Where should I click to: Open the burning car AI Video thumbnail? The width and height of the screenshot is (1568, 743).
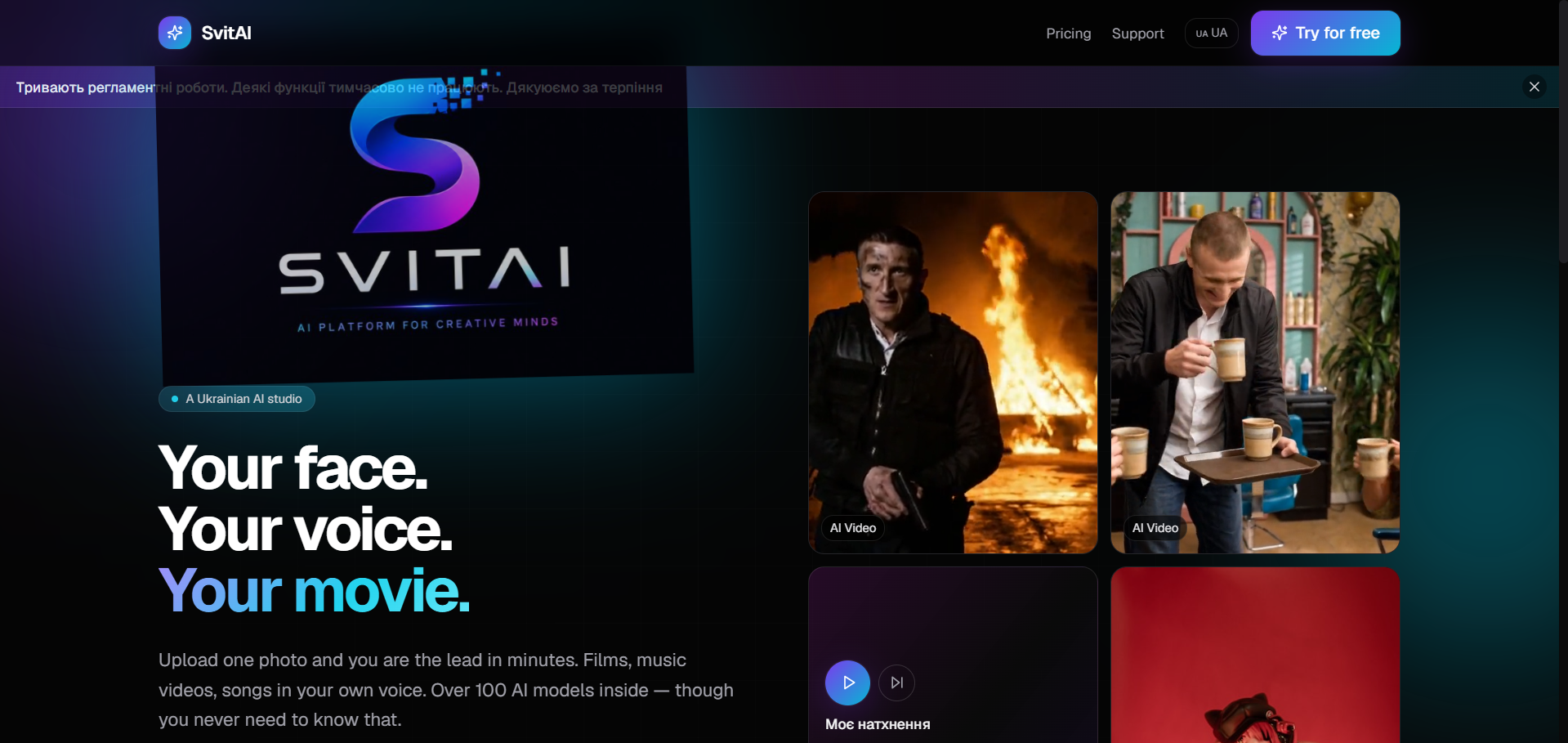pos(953,373)
